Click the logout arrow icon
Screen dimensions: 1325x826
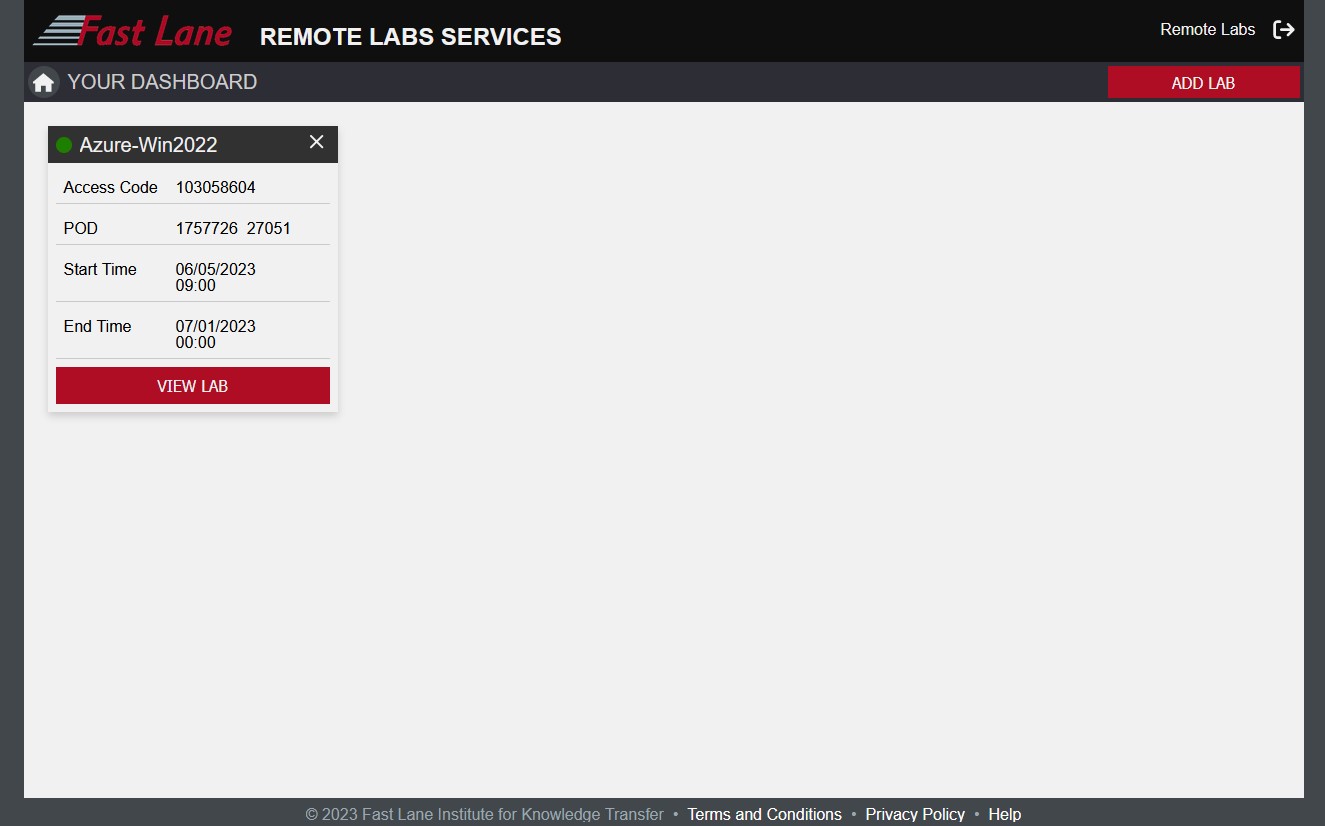1283,30
